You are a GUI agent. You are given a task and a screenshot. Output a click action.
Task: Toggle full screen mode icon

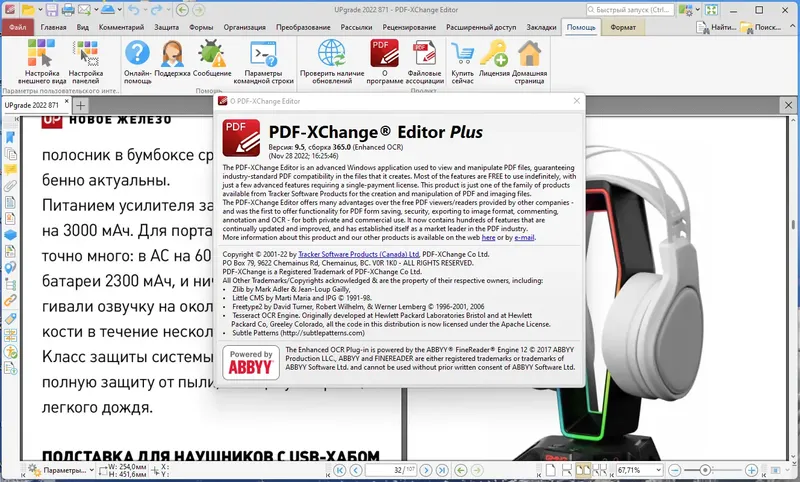(x=712, y=10)
